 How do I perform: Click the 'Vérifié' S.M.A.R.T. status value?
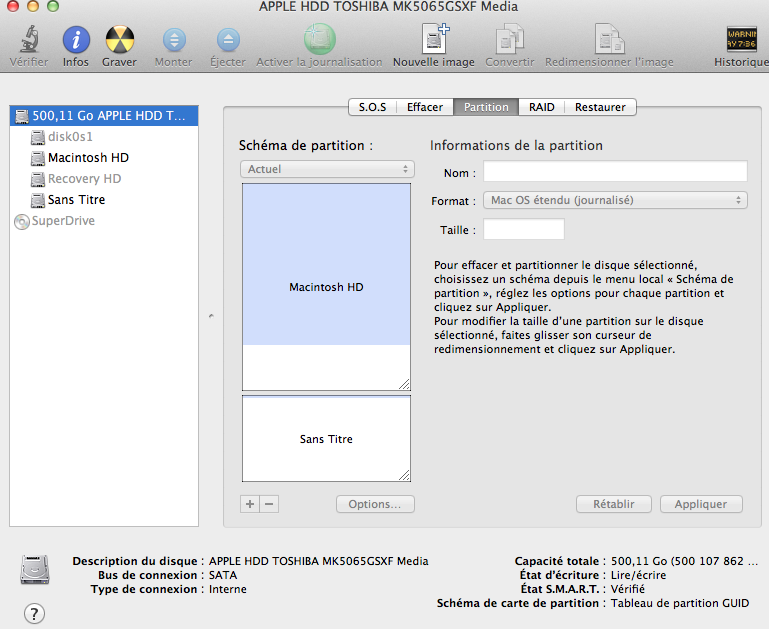[628, 589]
